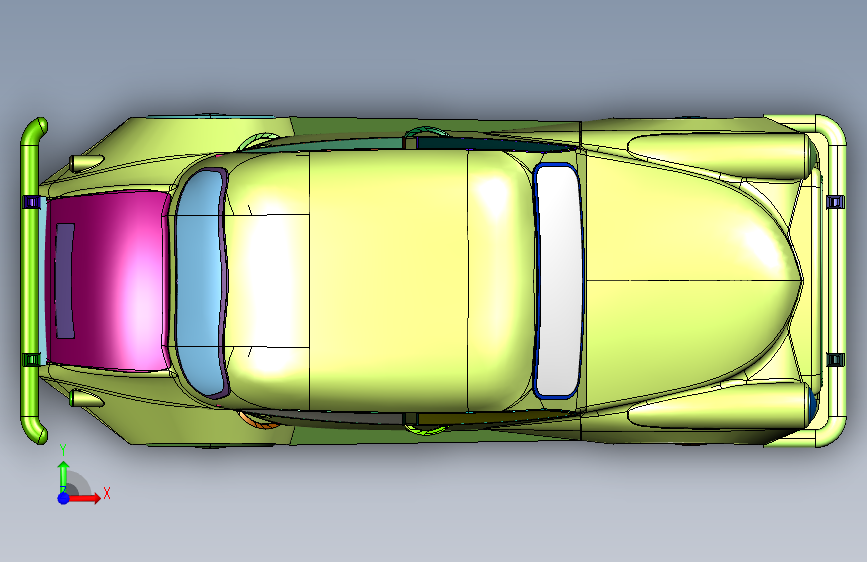This screenshot has height=562, width=867.
Task: Click the blue origin ball of the triad
Action: pos(64,498)
